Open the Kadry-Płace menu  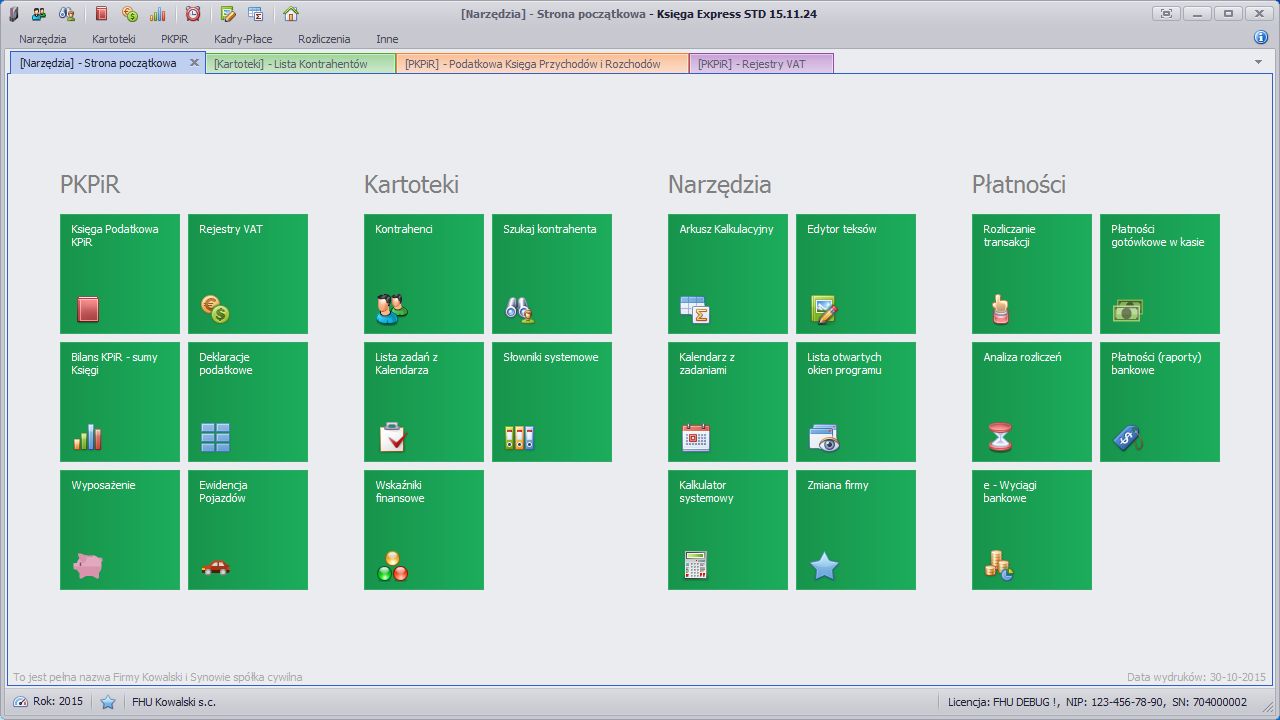tap(243, 39)
